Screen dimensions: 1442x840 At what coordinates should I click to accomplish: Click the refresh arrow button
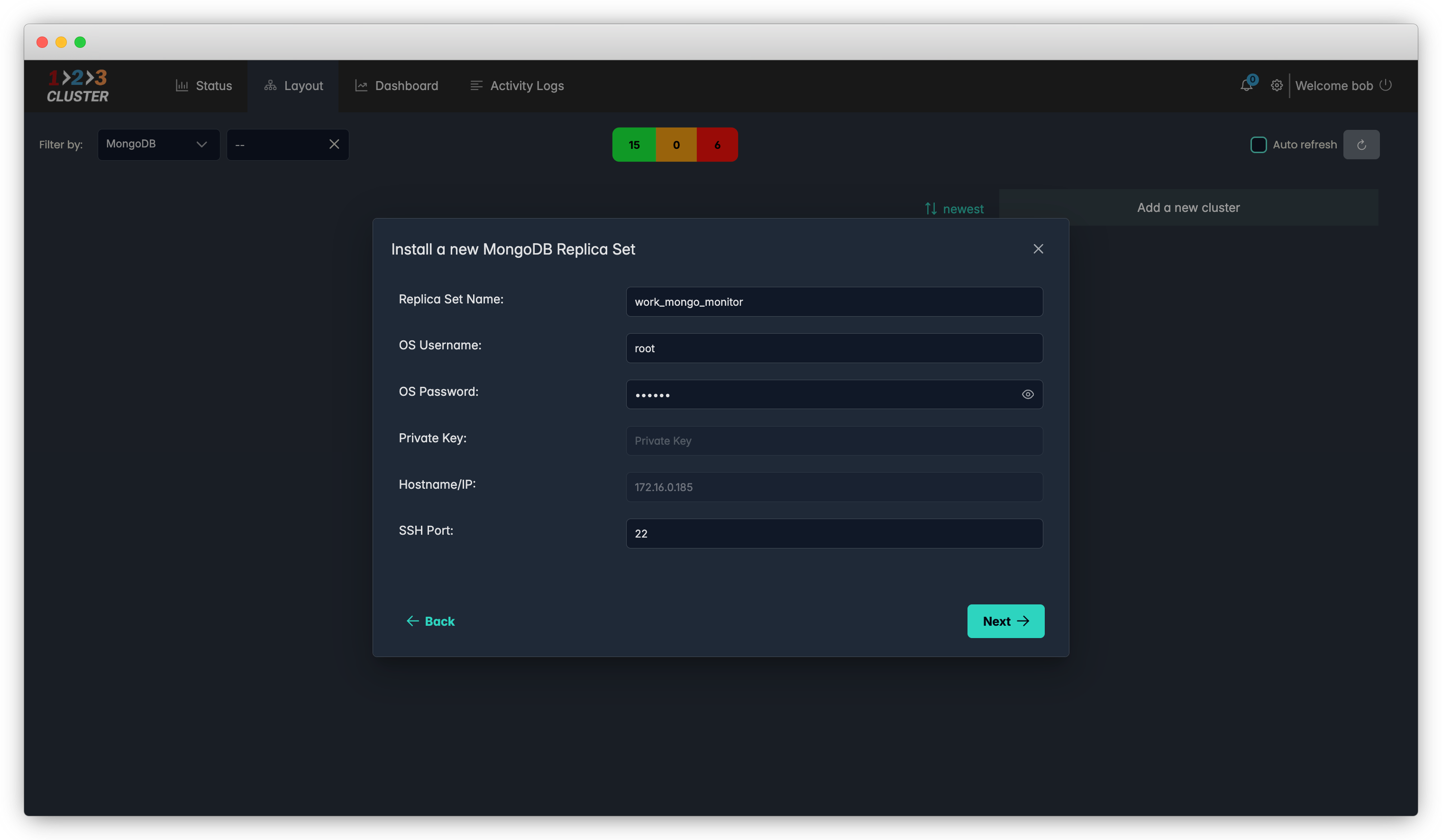tap(1361, 145)
